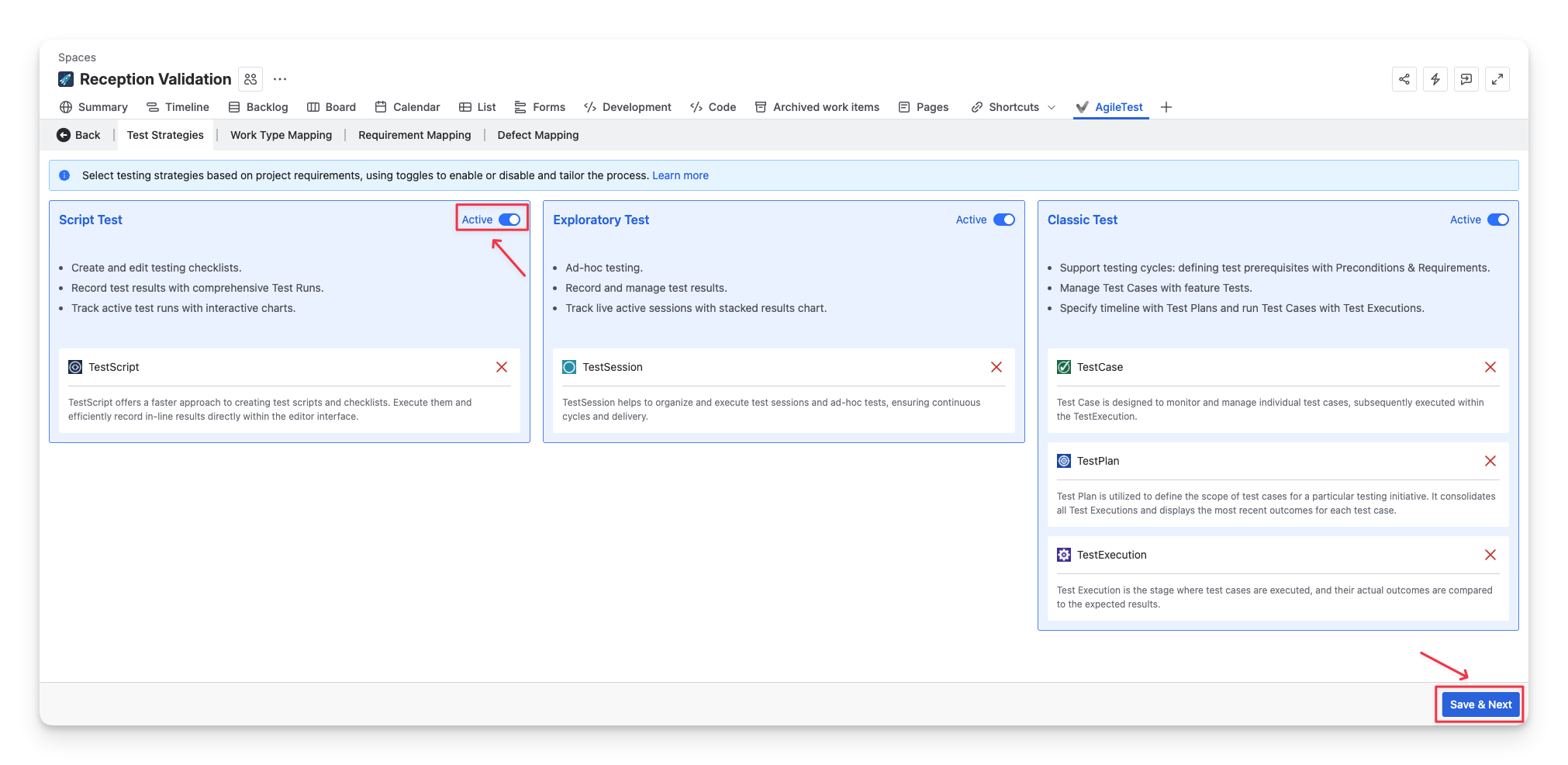Open the automation lightning bolt icon

[1435, 79]
